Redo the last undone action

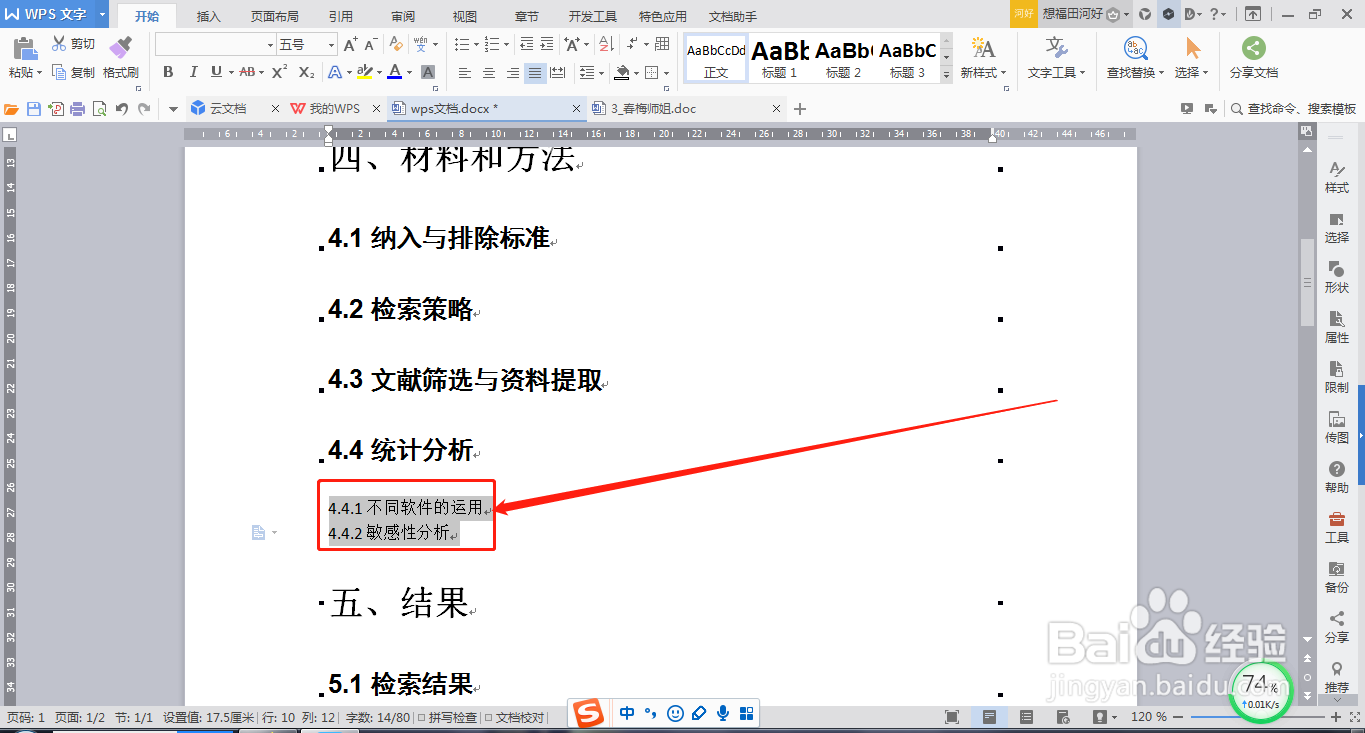tap(145, 109)
